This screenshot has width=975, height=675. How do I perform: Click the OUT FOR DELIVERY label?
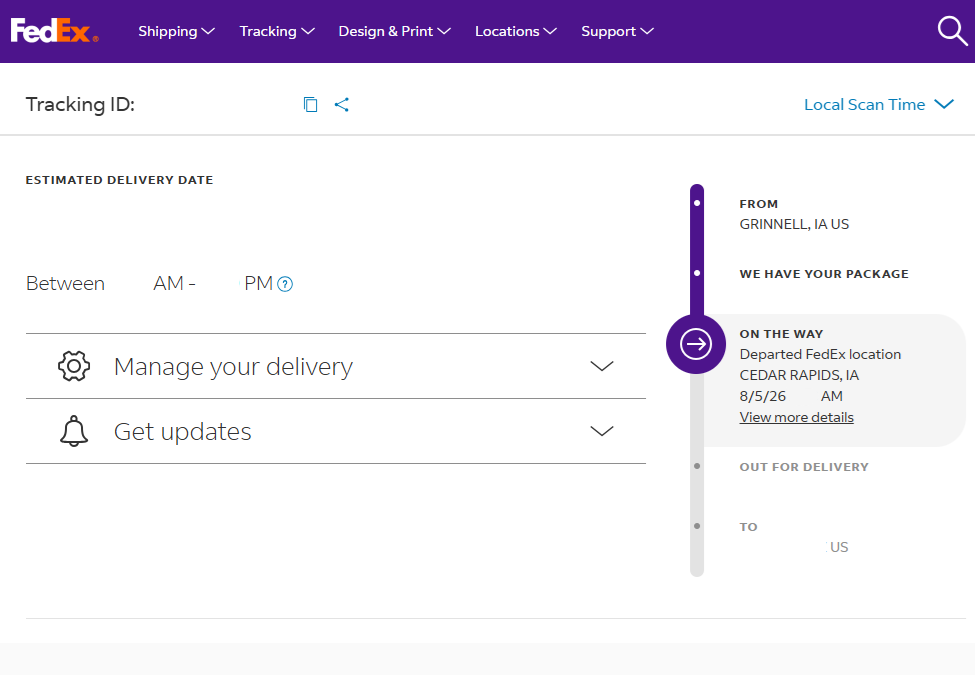[804, 467]
